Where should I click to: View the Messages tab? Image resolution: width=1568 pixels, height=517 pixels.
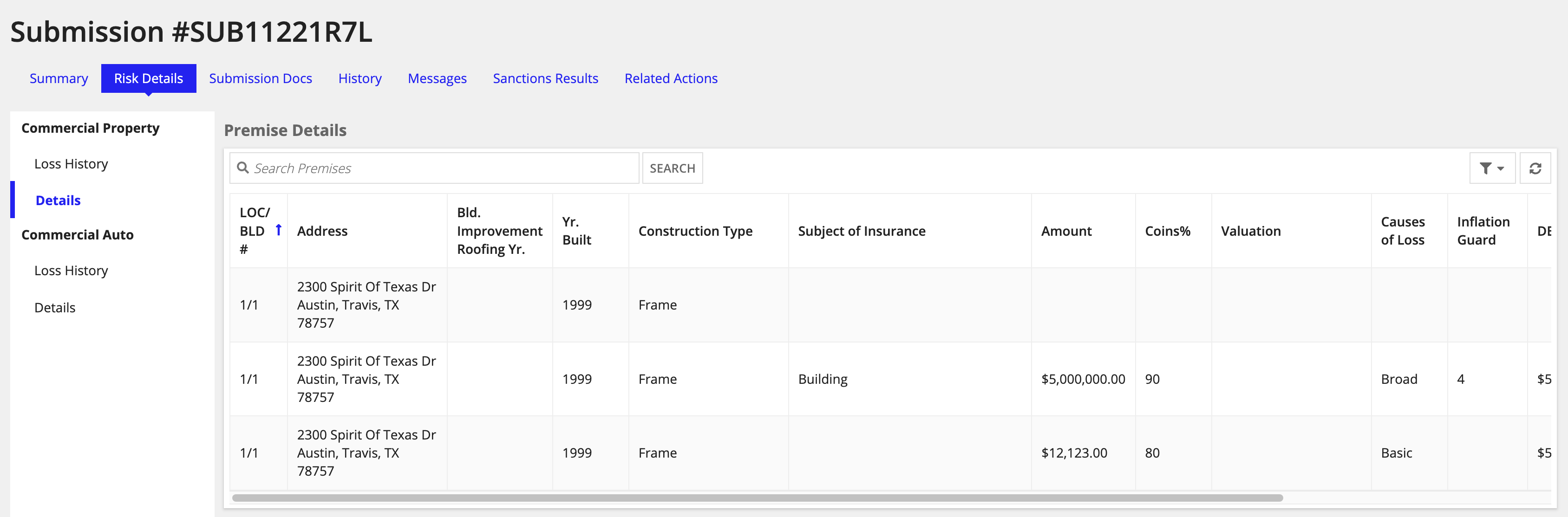(x=437, y=78)
